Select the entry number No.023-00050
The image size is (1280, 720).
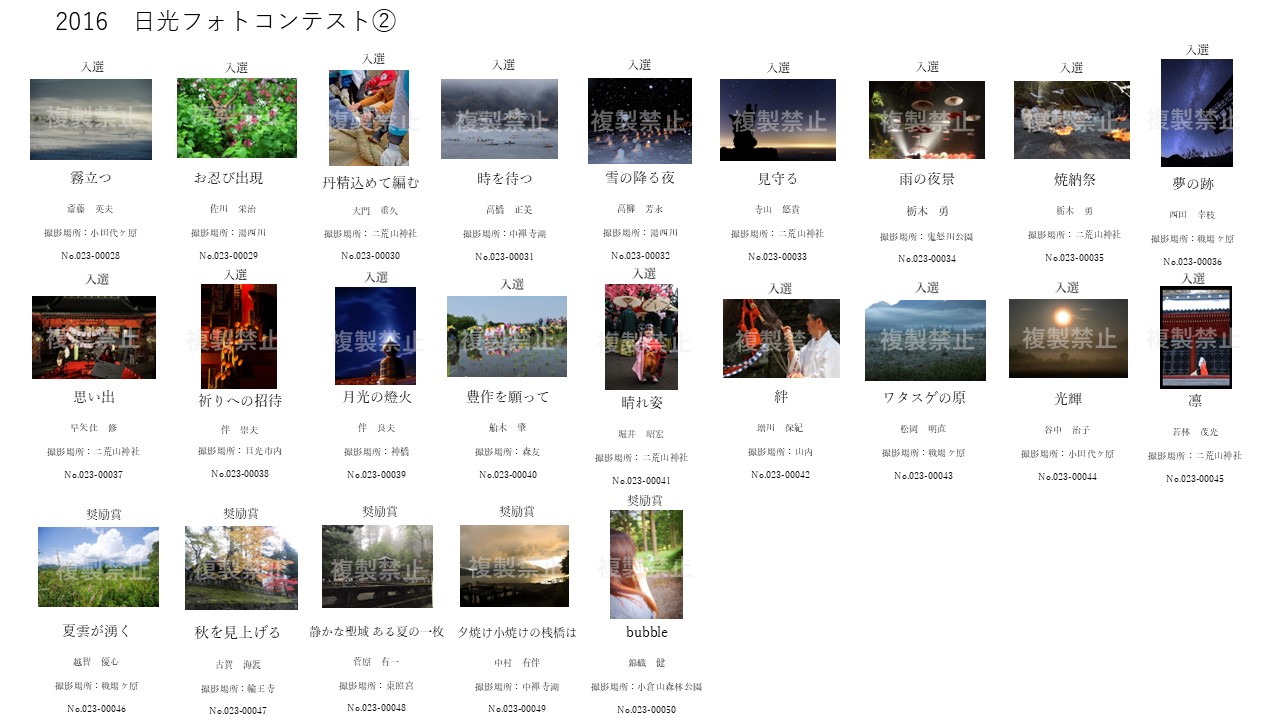point(645,709)
